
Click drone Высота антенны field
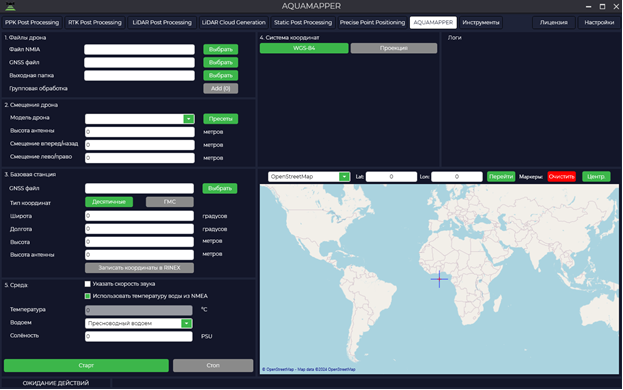click(x=139, y=132)
